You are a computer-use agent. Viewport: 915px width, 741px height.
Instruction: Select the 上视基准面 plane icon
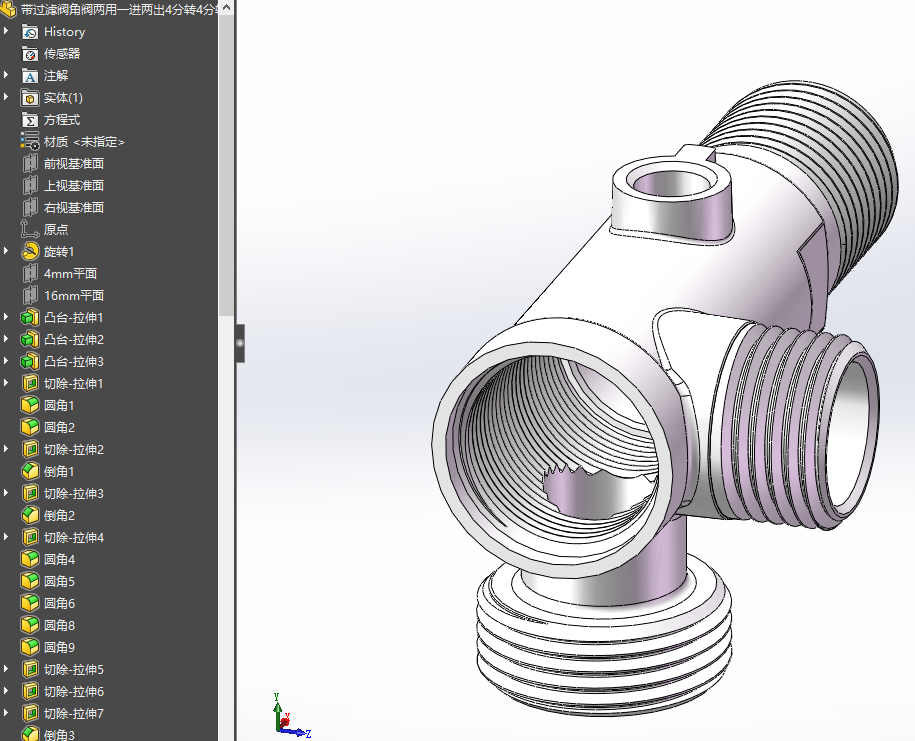click(x=30, y=186)
